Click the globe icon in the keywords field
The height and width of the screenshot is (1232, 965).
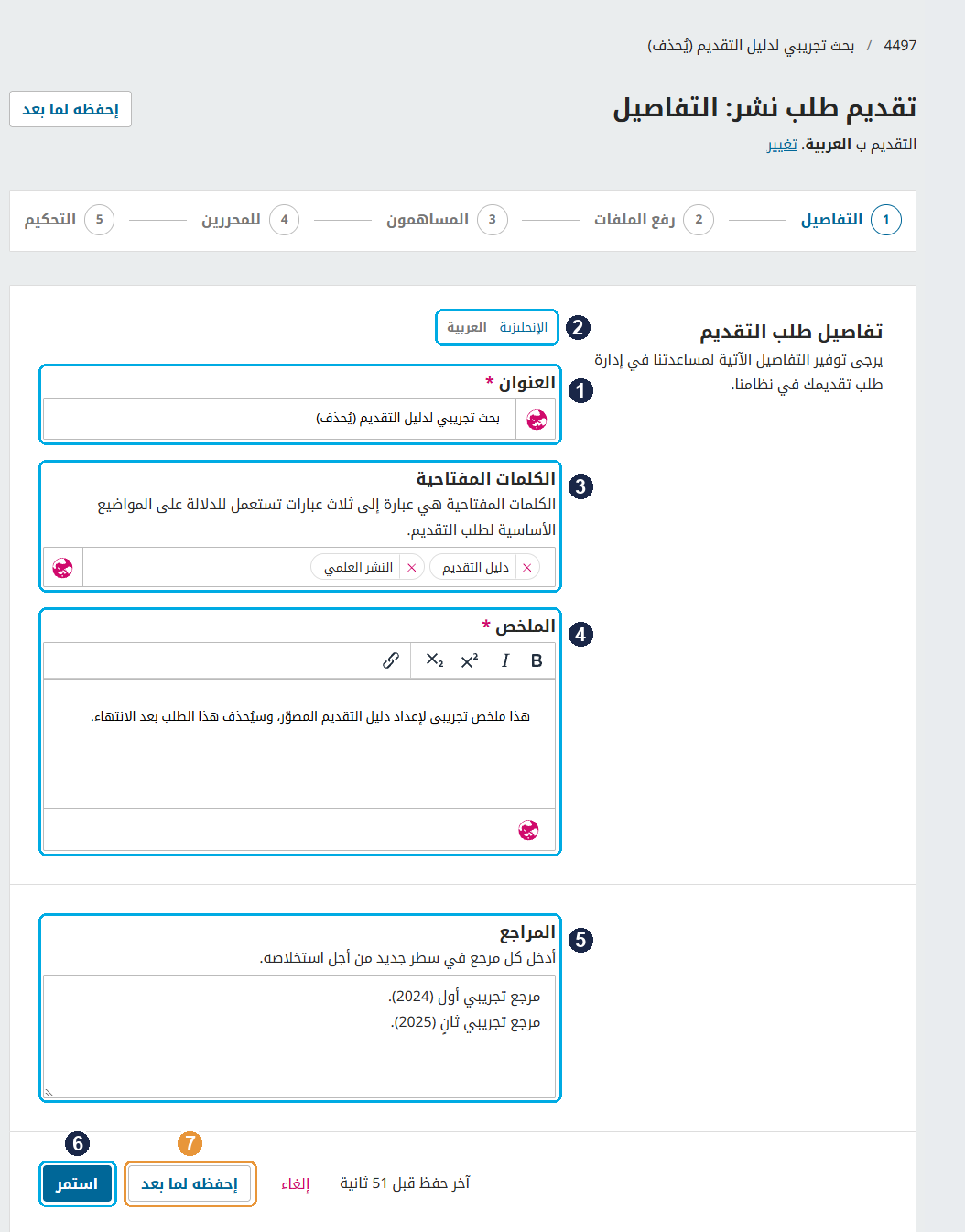pyautogui.click(x=62, y=568)
